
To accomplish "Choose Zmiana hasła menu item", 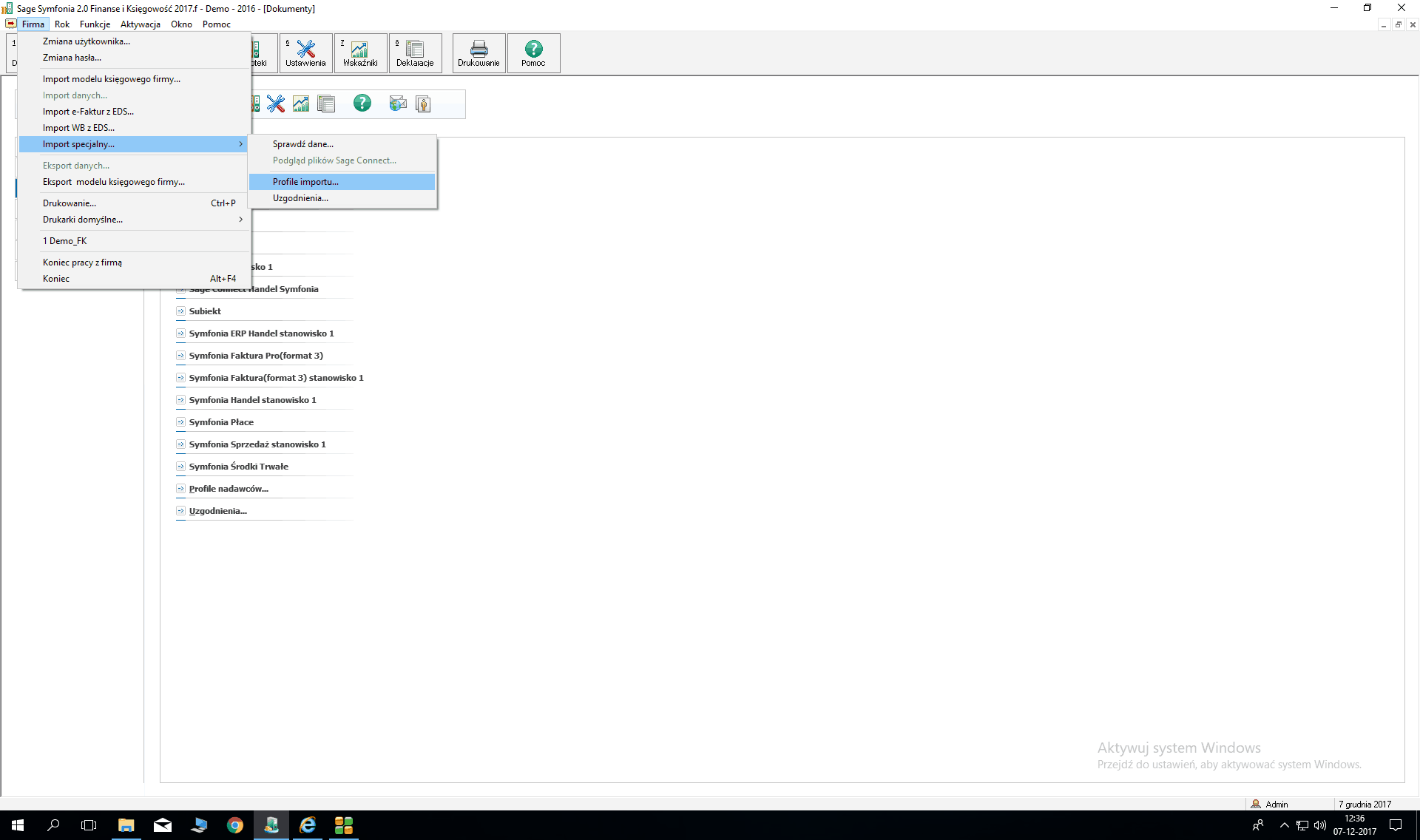I will click(x=132, y=58).
